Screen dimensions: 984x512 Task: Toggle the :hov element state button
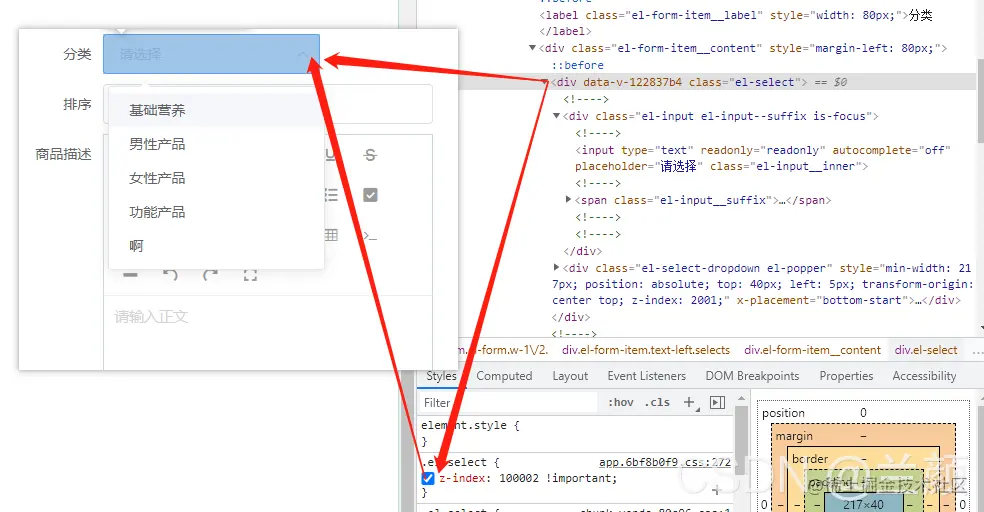click(621, 402)
